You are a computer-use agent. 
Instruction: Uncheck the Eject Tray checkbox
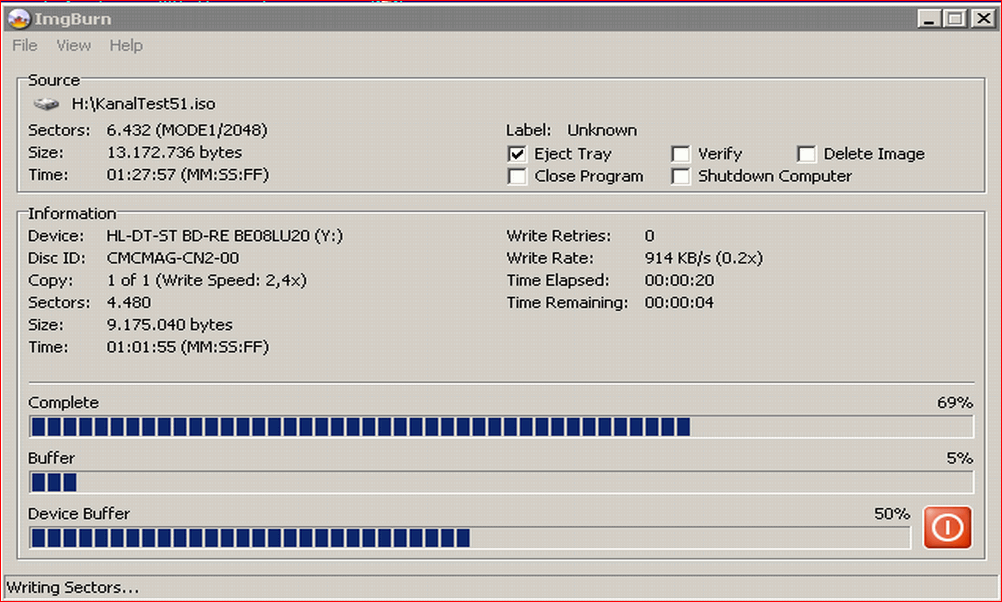click(x=517, y=154)
